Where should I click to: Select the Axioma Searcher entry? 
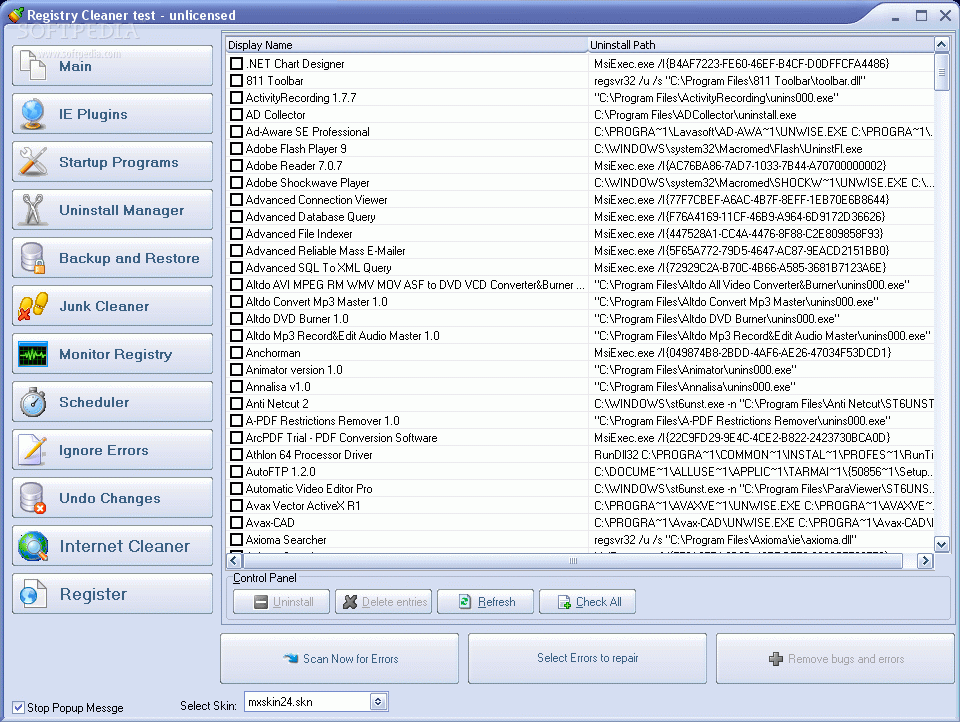click(286, 540)
